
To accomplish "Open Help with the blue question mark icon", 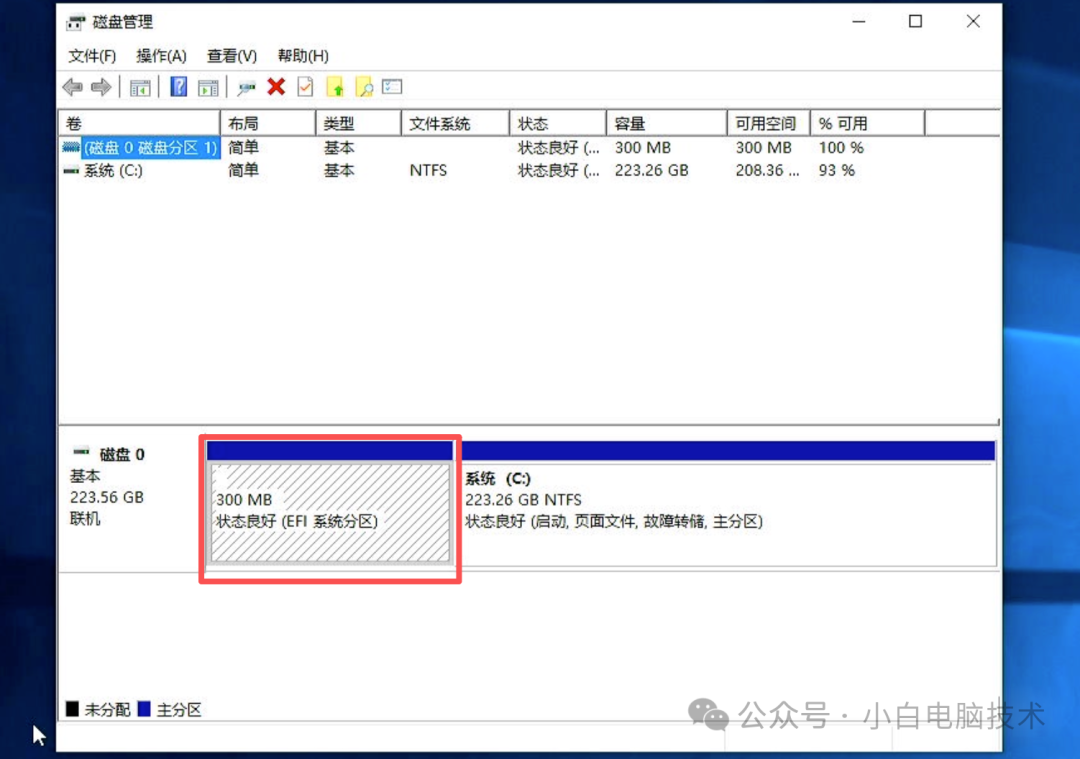I will (x=178, y=87).
